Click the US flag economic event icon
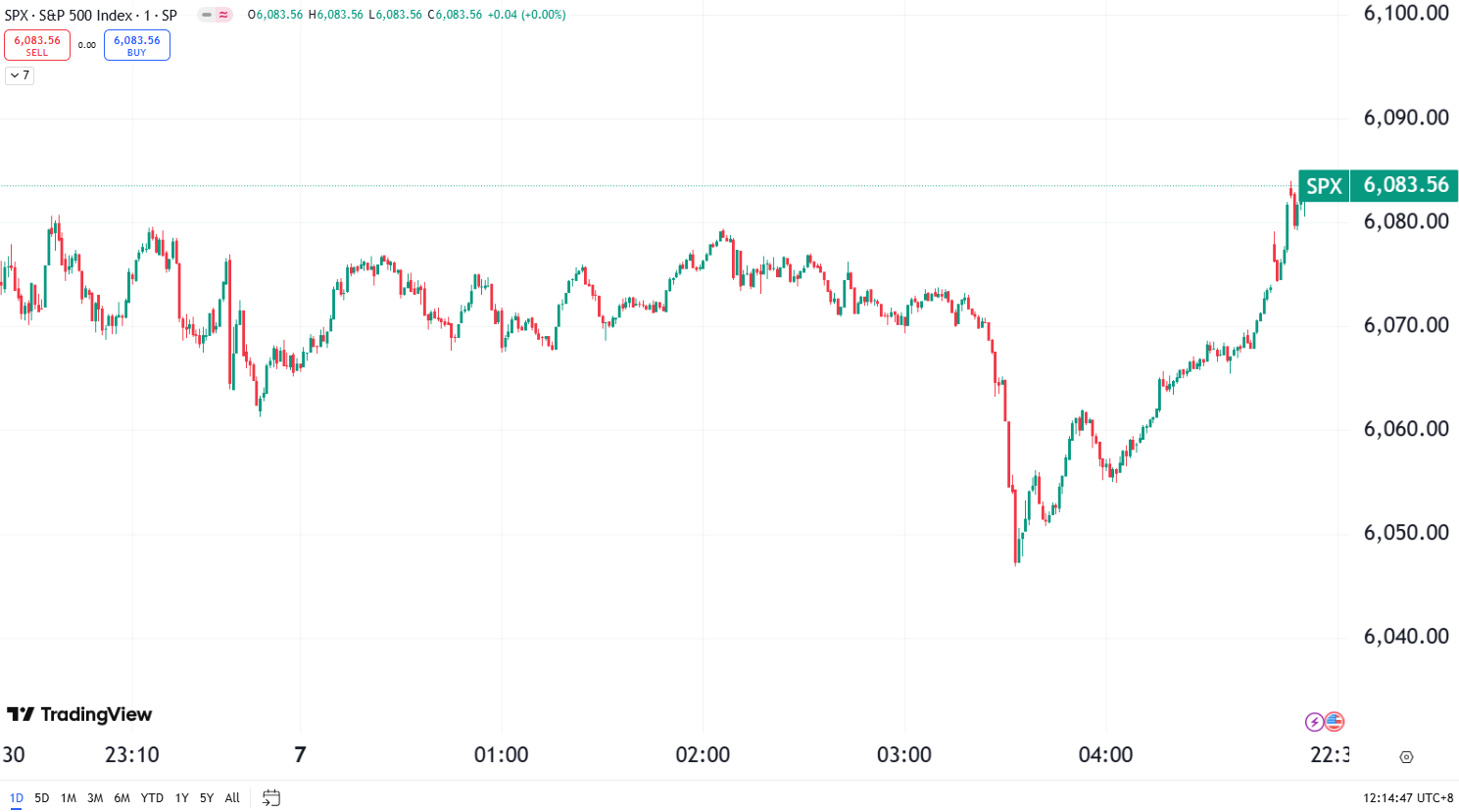Viewport: 1459px width, 812px height. (1335, 723)
